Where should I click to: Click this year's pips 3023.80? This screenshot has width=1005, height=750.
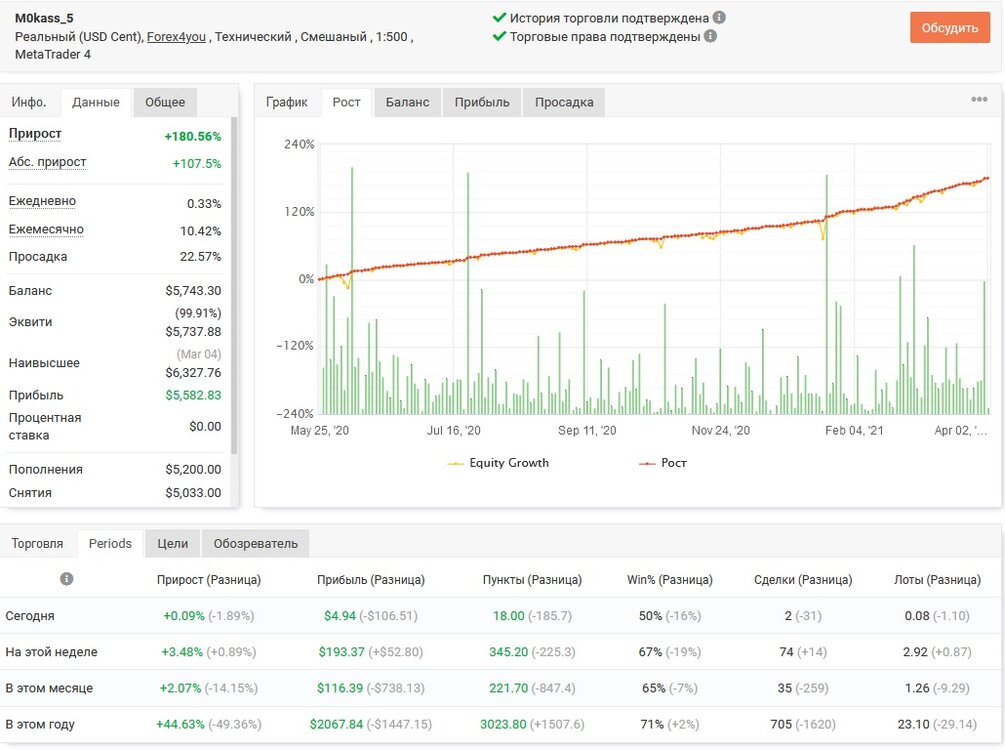pos(503,724)
